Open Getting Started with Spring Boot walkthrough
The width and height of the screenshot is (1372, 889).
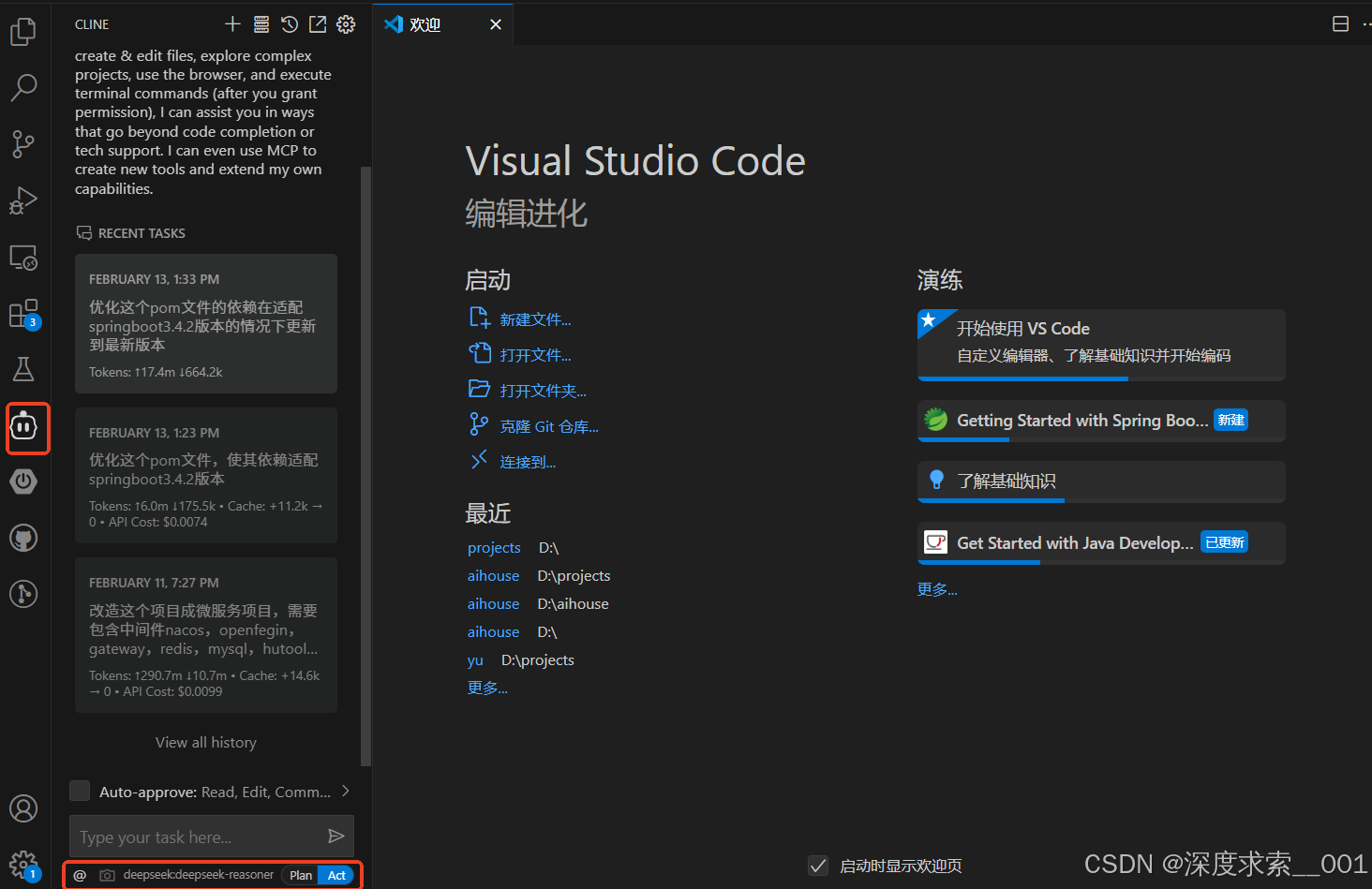coord(1101,421)
